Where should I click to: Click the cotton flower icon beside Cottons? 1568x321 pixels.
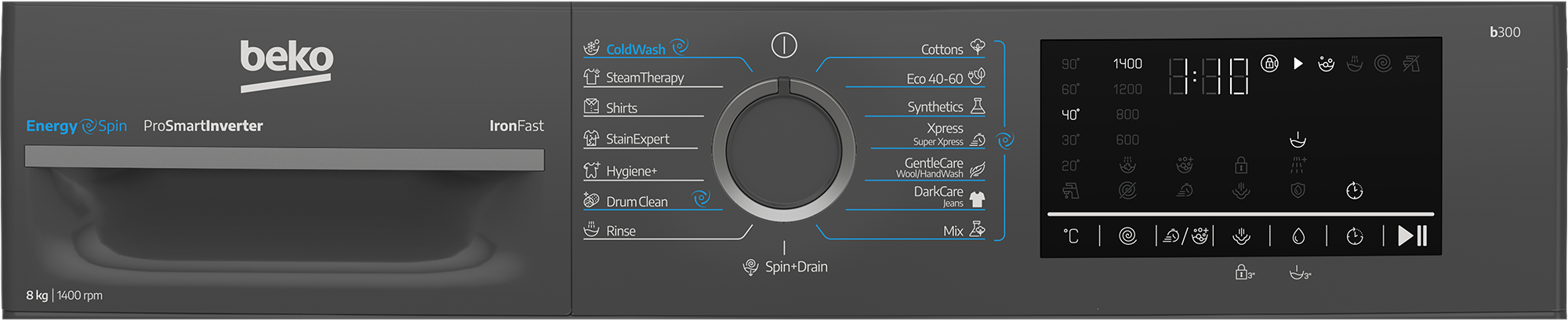978,46
